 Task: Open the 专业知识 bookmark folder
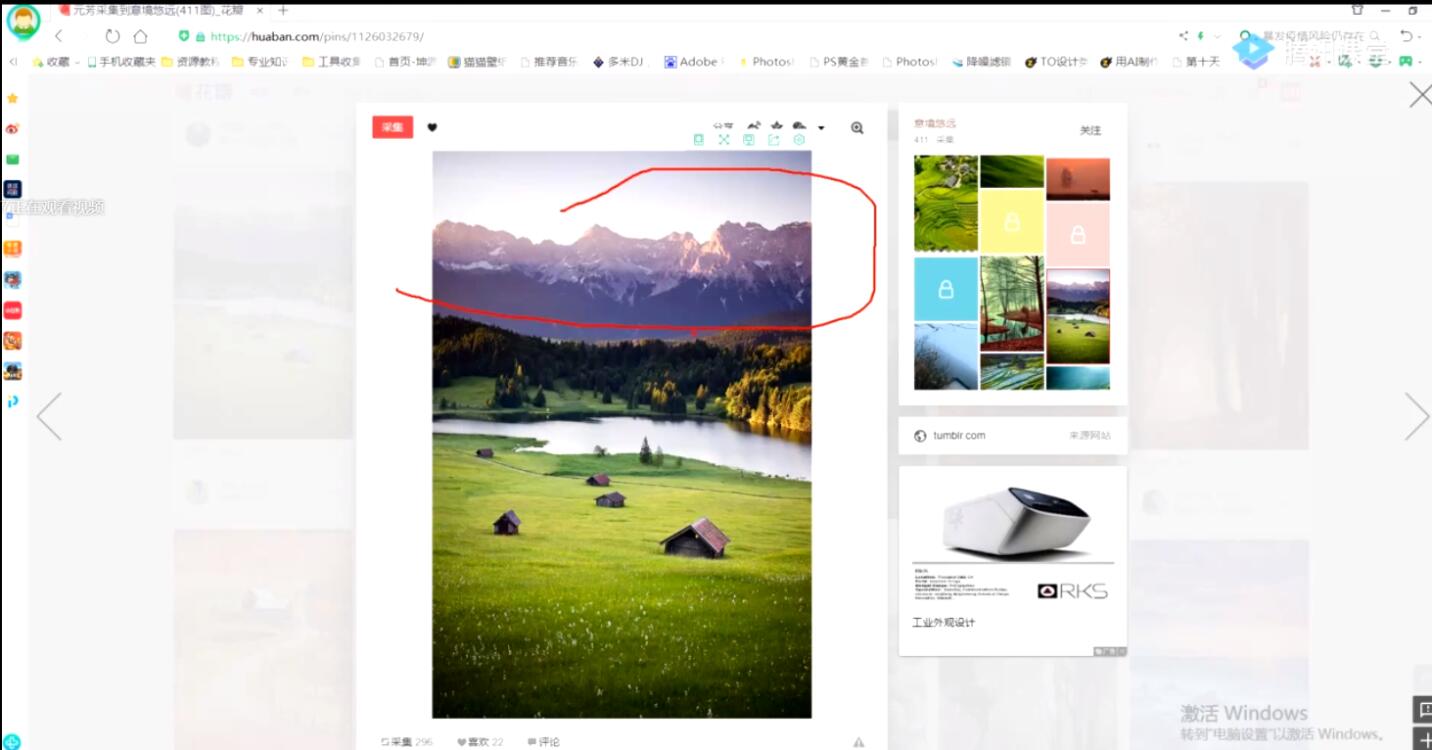point(260,62)
